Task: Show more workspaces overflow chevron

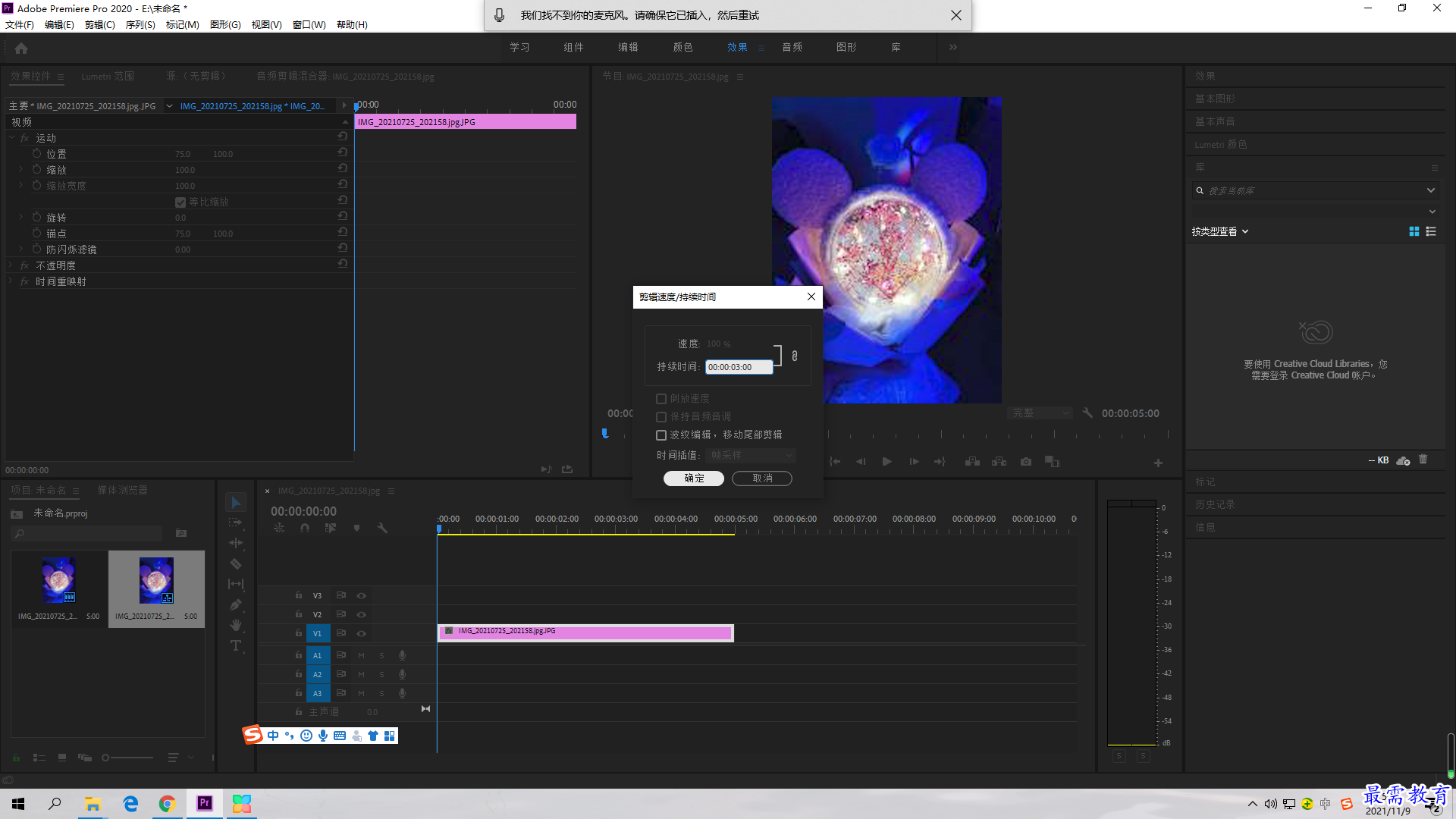Action: tap(953, 47)
